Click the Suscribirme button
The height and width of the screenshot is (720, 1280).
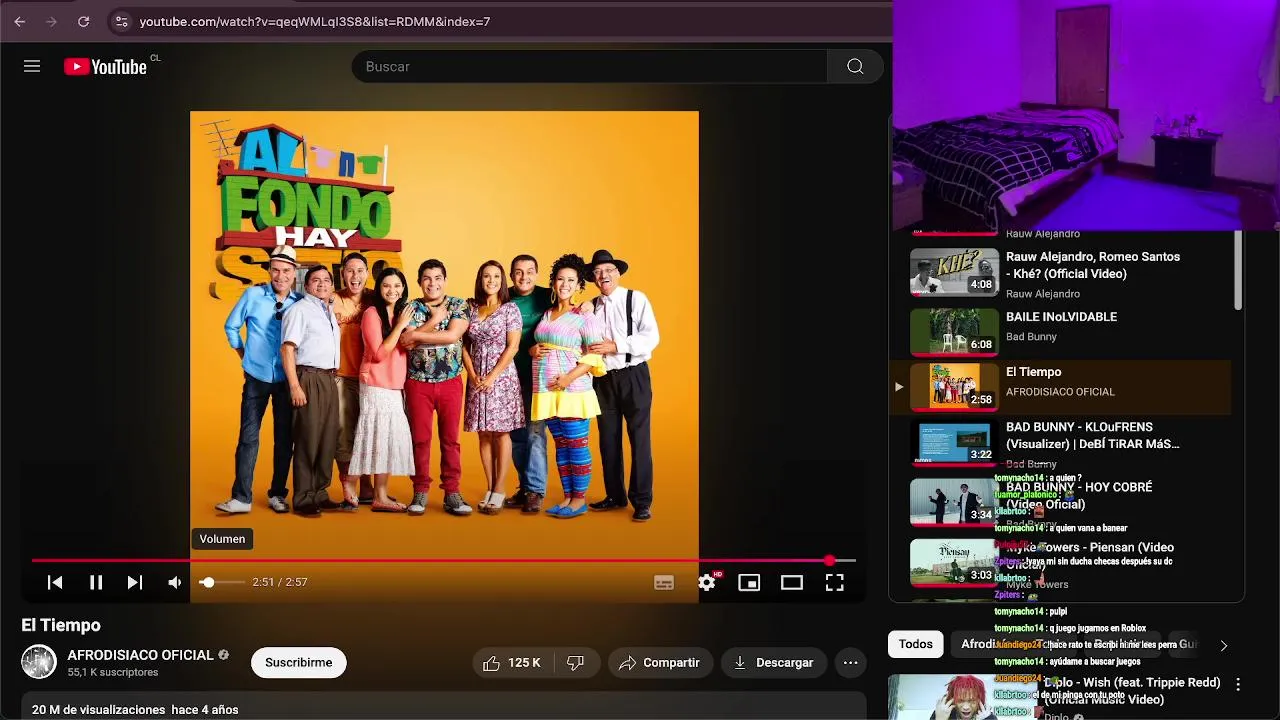click(299, 662)
